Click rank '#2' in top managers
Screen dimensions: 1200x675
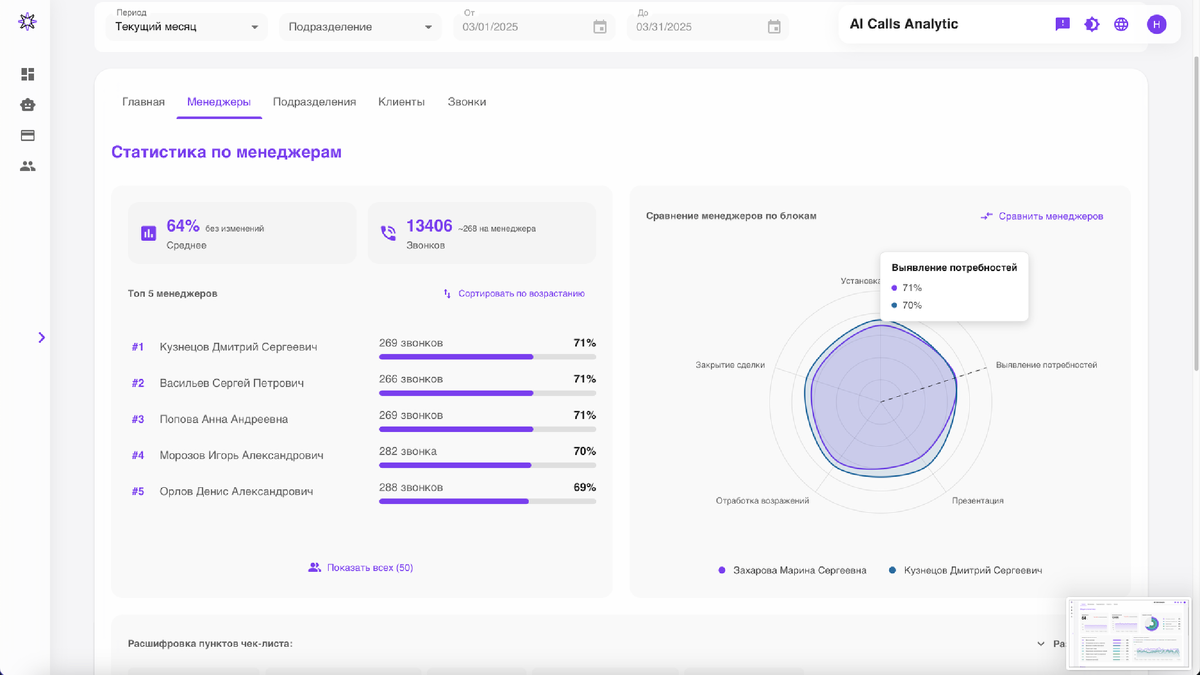tap(138, 383)
